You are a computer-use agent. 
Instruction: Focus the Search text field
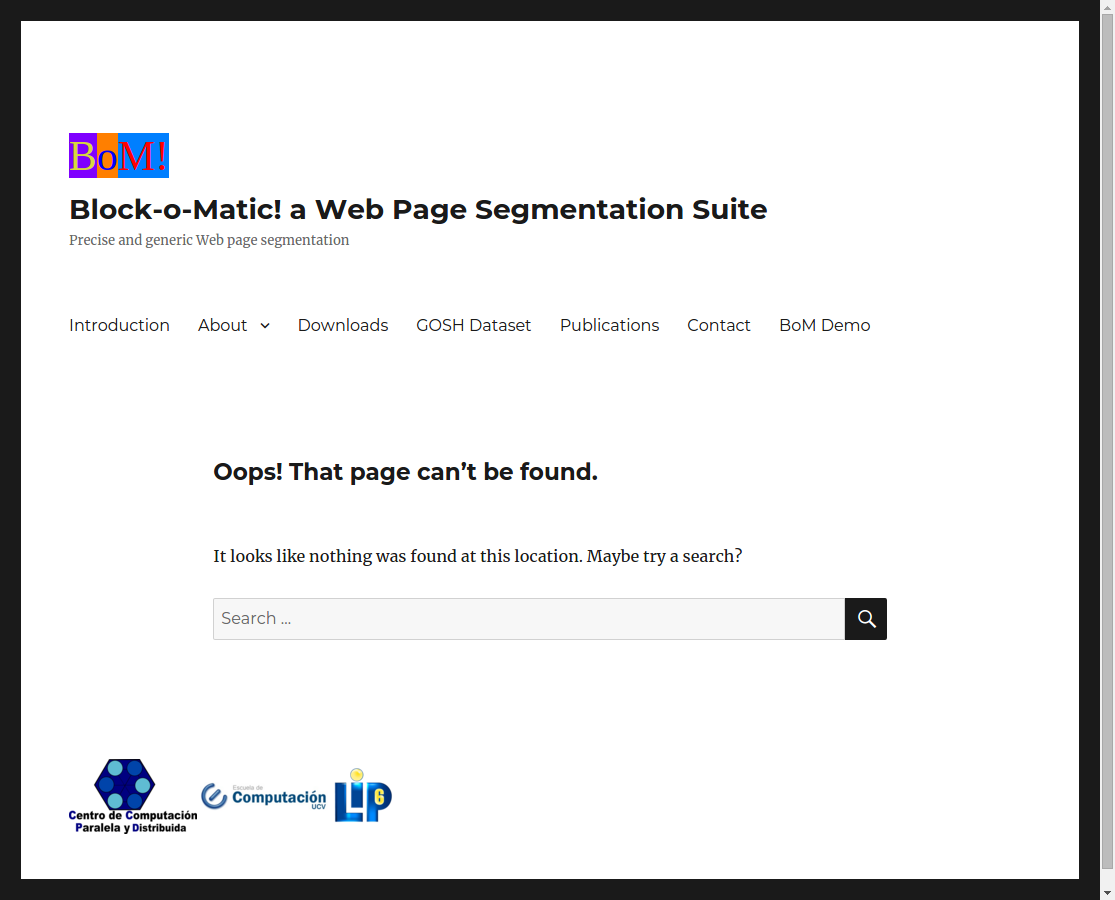528,619
